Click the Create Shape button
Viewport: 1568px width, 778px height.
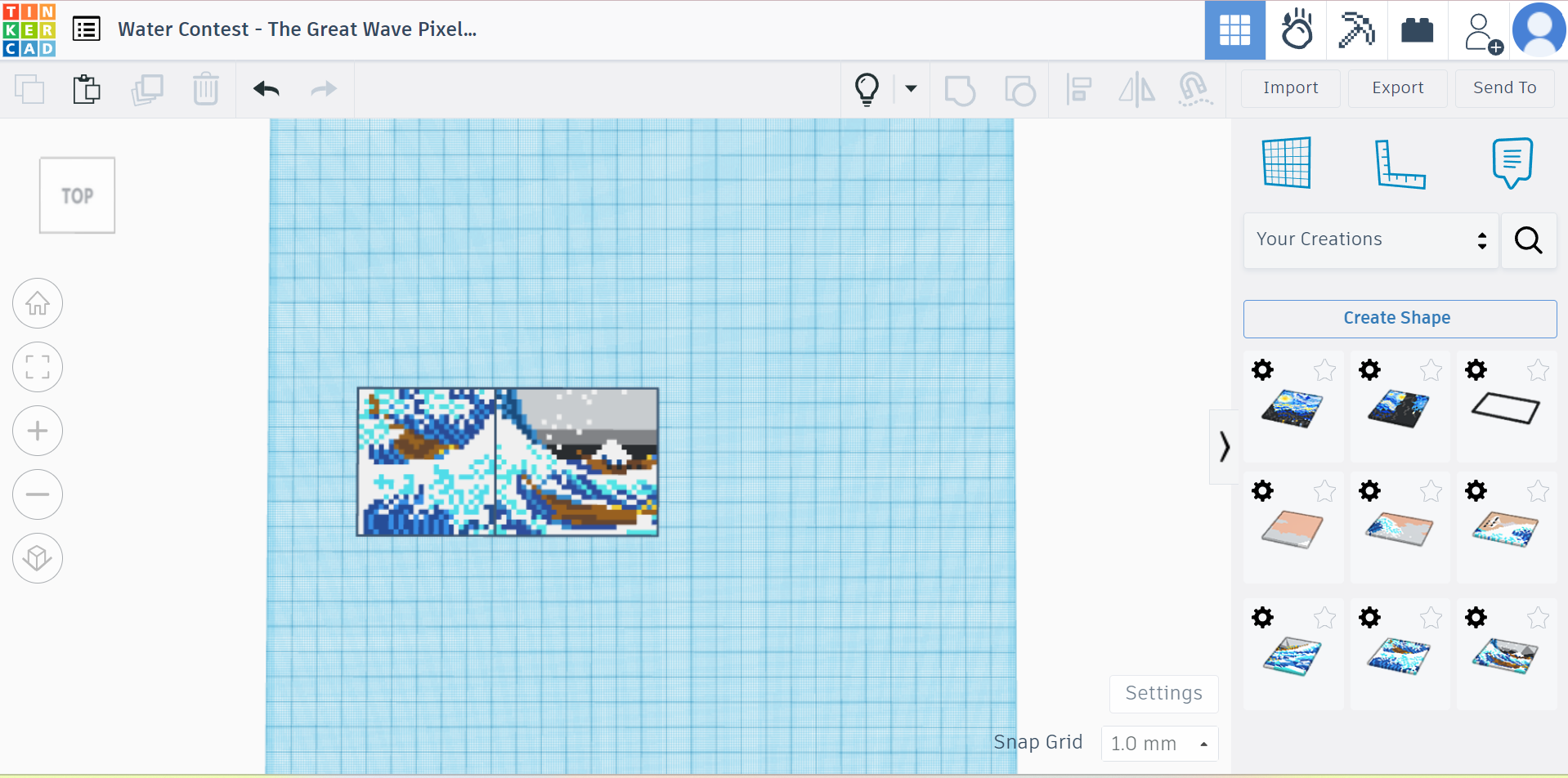[x=1398, y=318]
